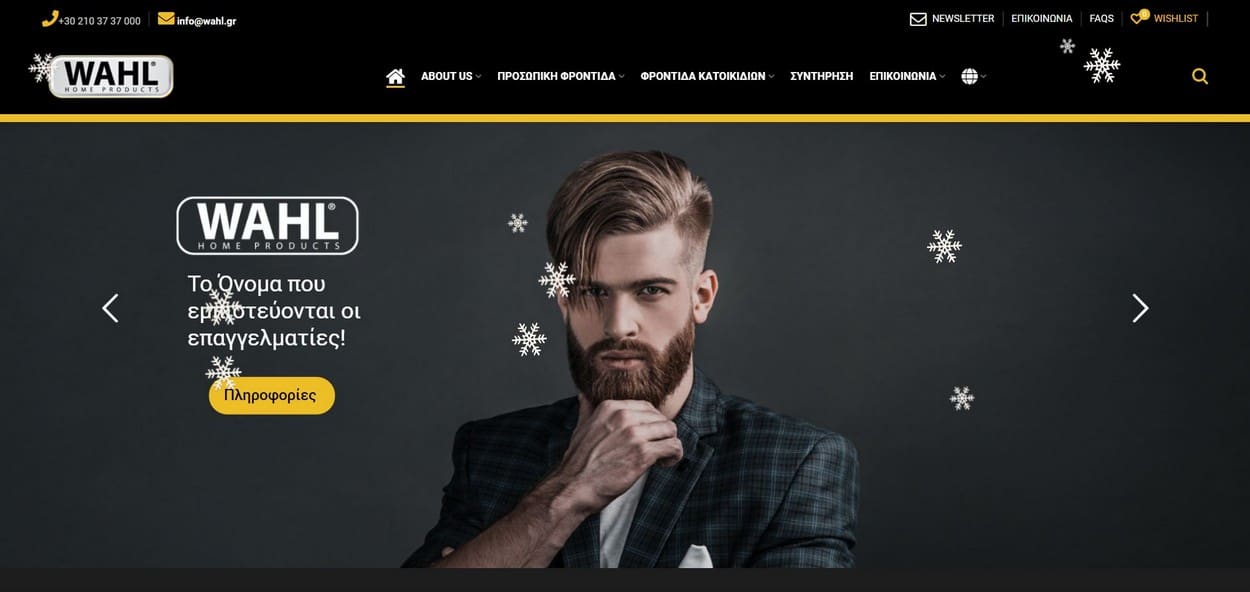Image resolution: width=1250 pixels, height=592 pixels.
Task: Click the phone number with handset icon
Action: [x=91, y=20]
